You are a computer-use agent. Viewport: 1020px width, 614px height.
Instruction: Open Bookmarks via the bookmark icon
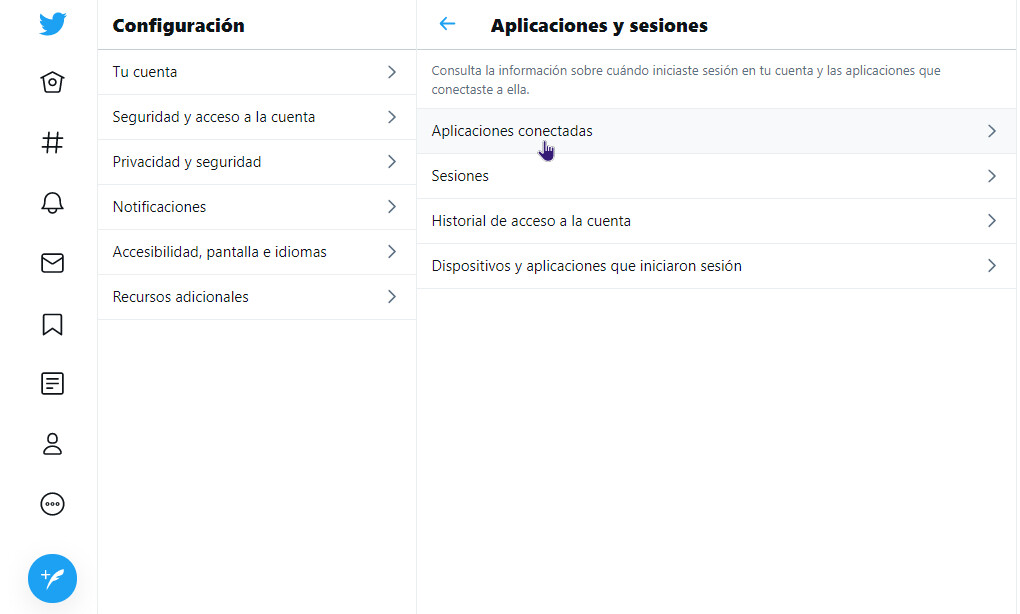pyautogui.click(x=52, y=323)
